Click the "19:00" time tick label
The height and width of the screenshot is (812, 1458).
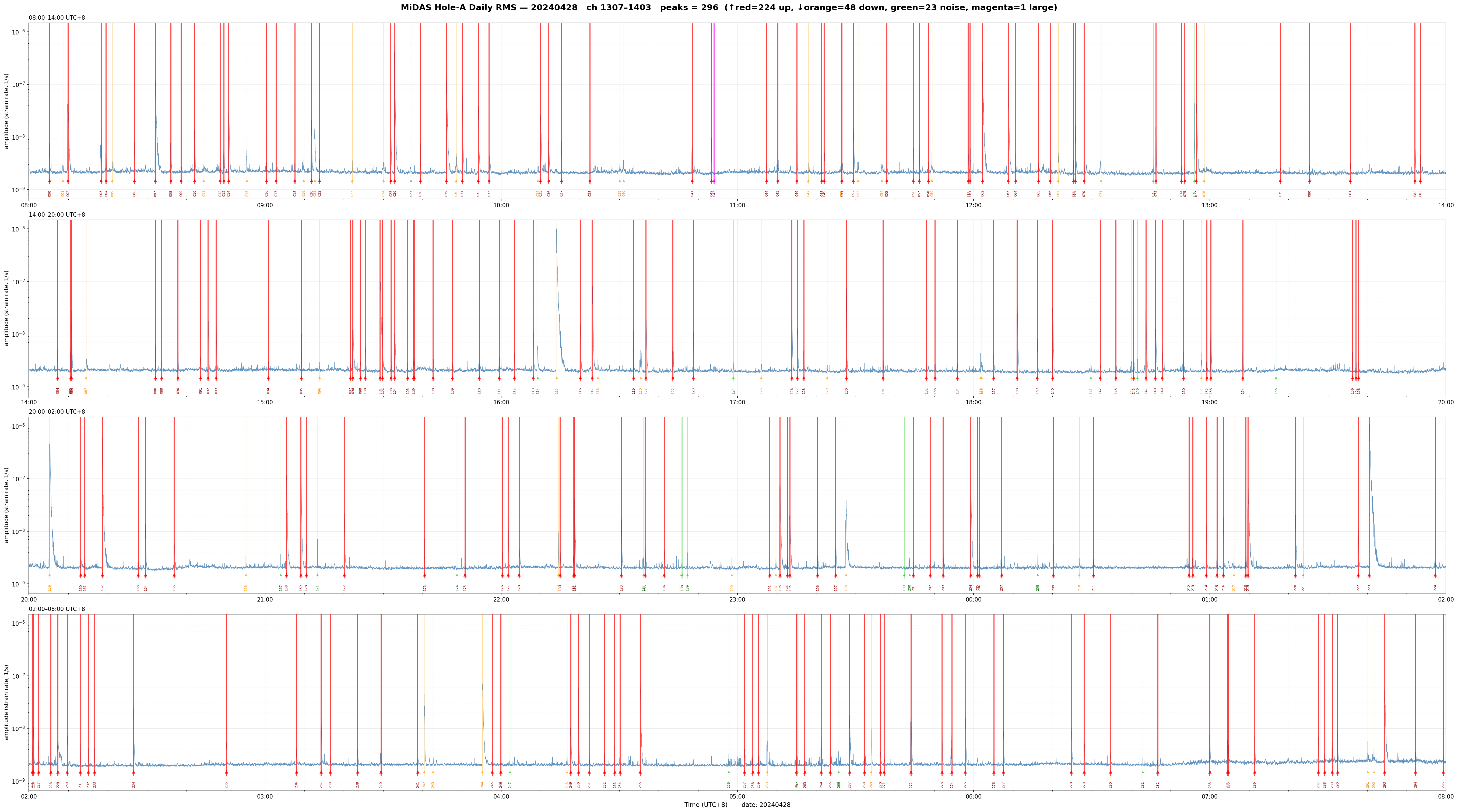pyautogui.click(x=1210, y=402)
